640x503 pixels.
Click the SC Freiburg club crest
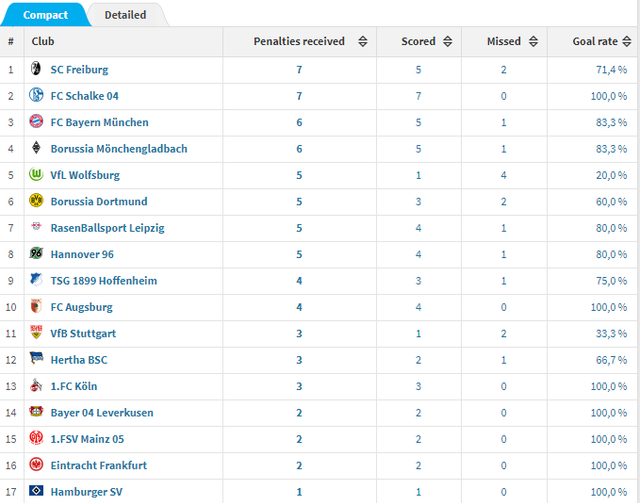coord(36,69)
